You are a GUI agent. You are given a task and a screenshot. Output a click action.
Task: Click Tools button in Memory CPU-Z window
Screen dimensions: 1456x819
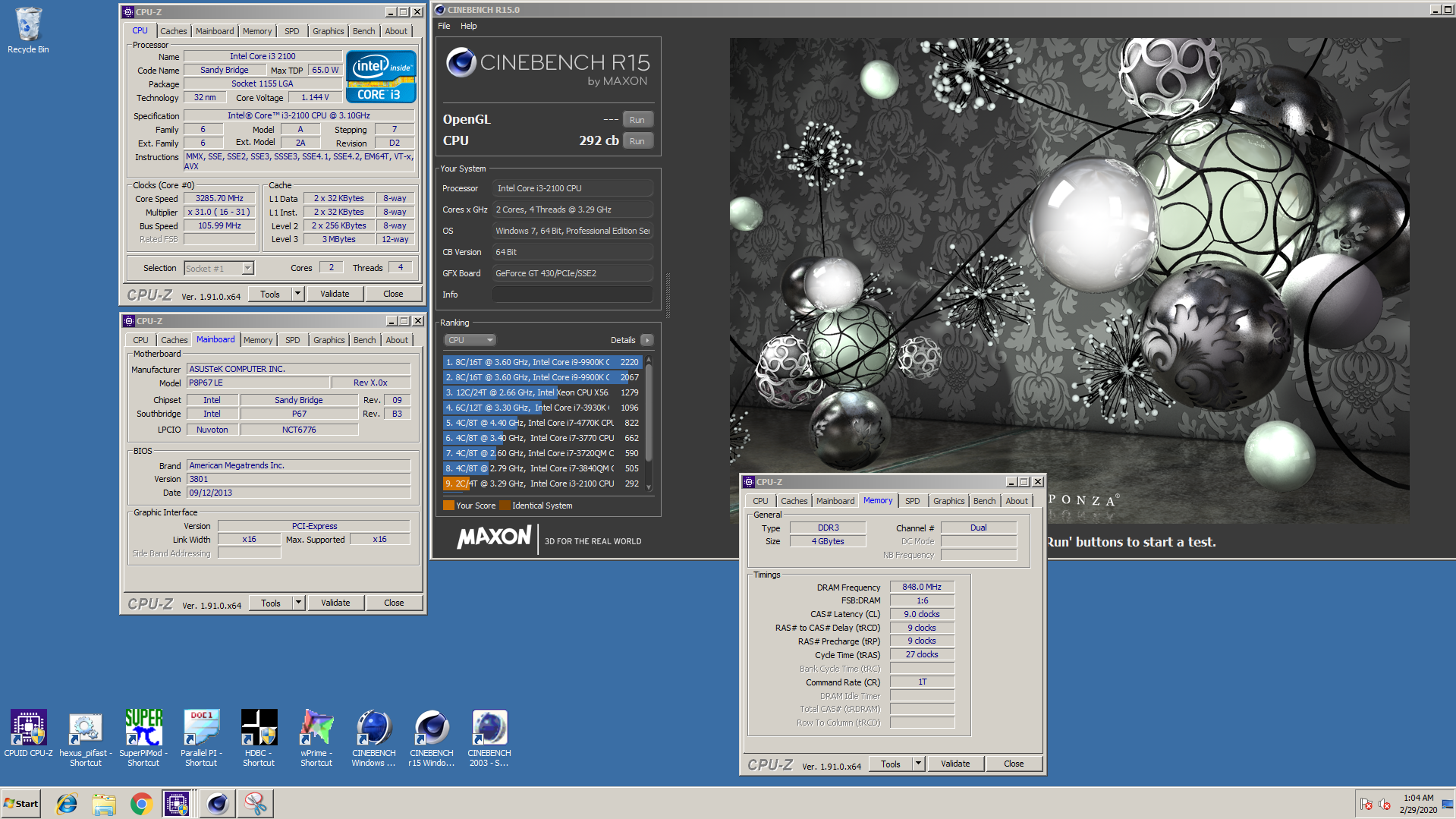(891, 764)
